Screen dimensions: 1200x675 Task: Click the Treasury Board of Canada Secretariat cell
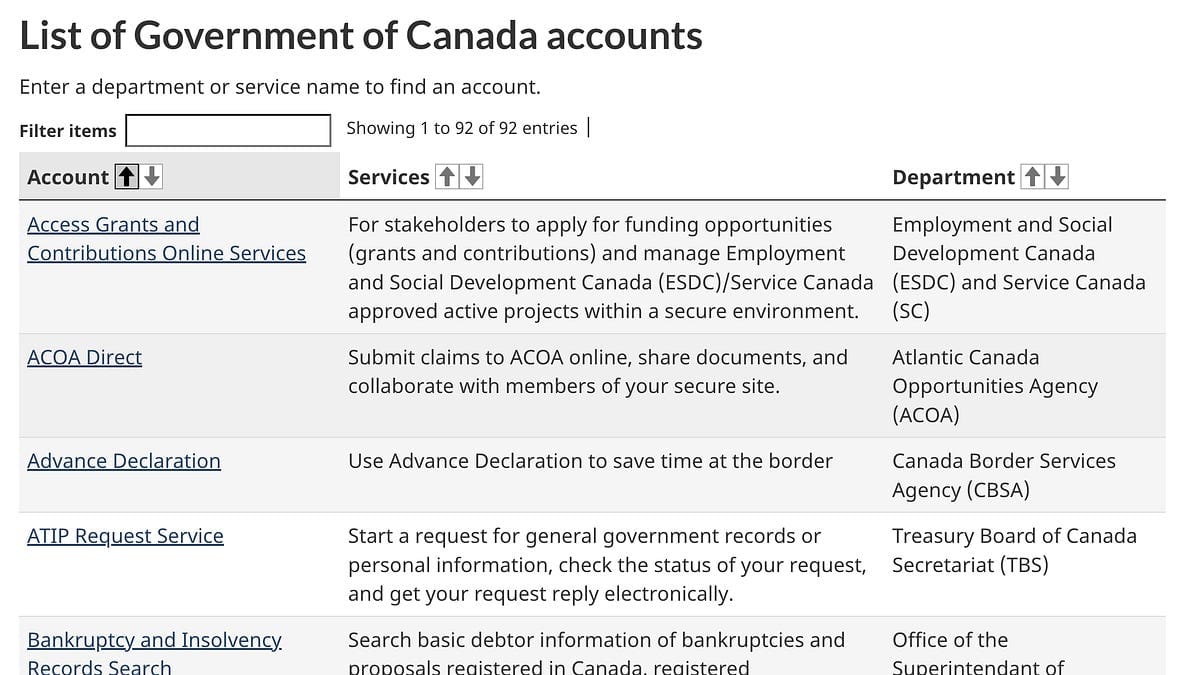[x=1014, y=550]
